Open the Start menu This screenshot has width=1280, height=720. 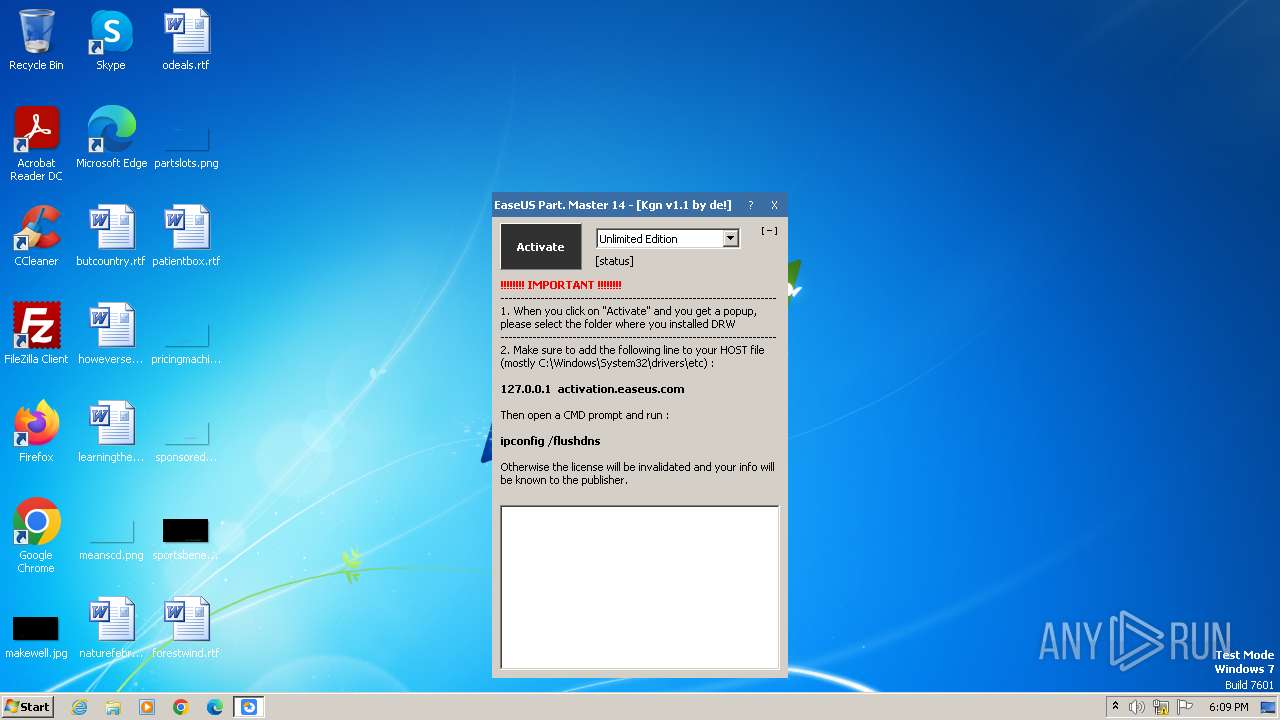27,707
